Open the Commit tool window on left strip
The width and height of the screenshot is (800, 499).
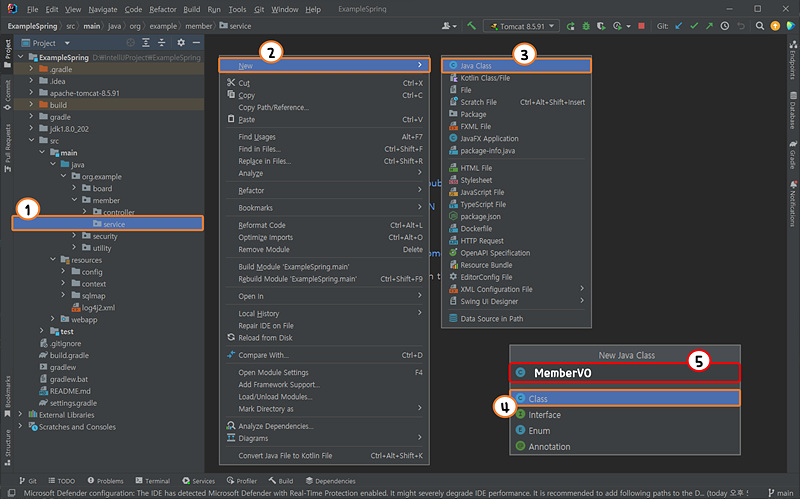(x=7, y=95)
